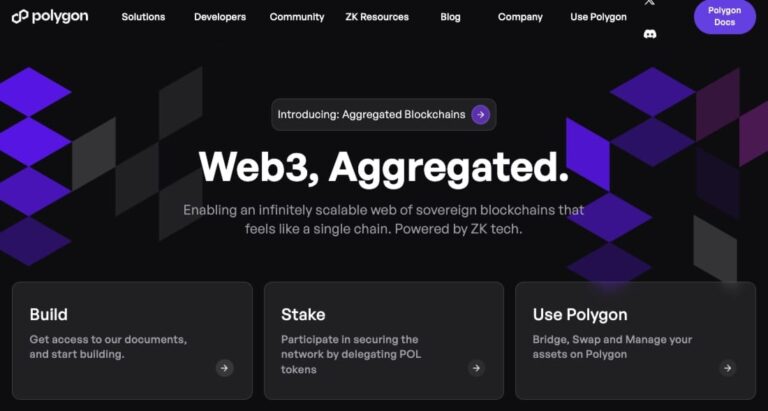The width and height of the screenshot is (768, 411).
Task: Open the Solutions menu
Action: 143,17
